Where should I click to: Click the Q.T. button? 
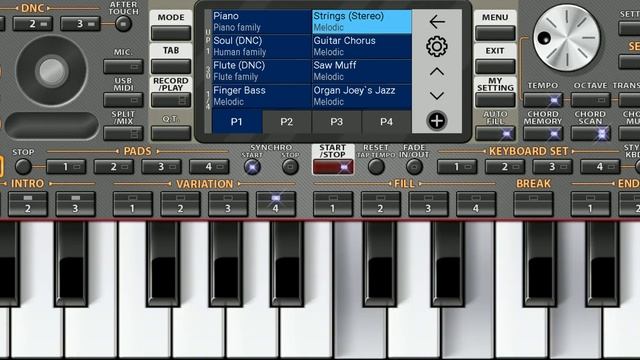pyautogui.click(x=171, y=133)
